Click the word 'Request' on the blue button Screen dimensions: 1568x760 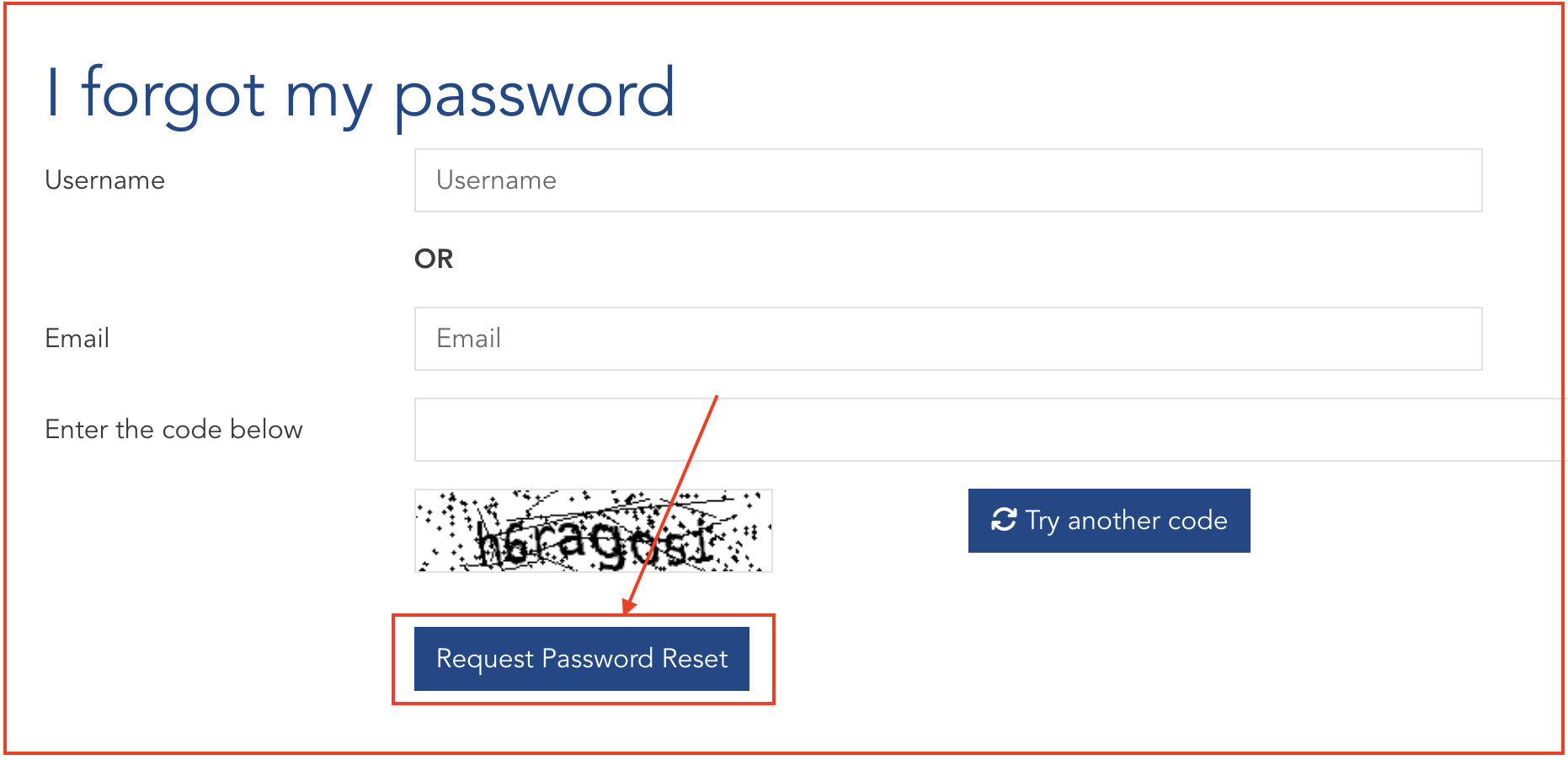pyautogui.click(x=485, y=659)
